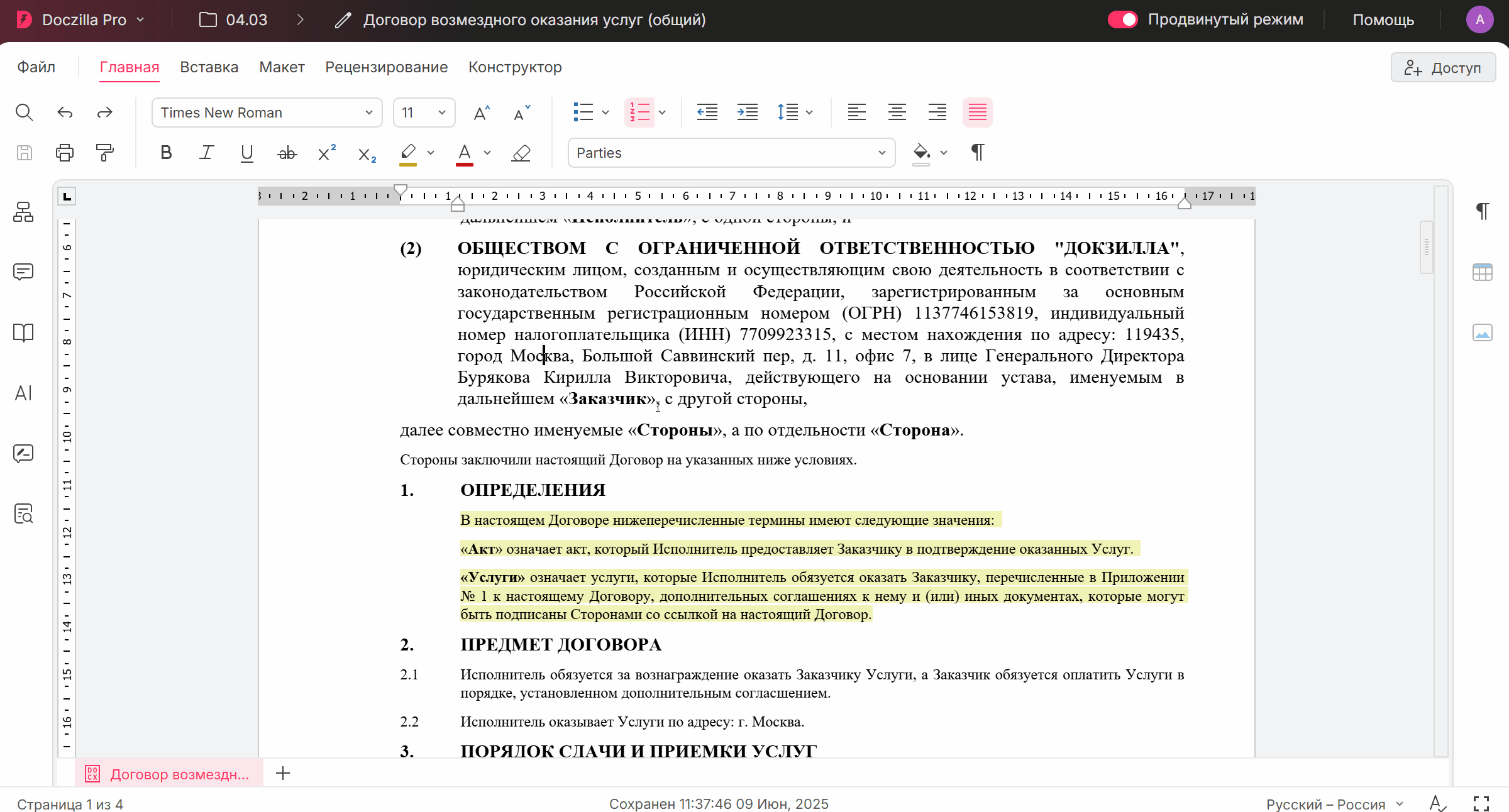Apply strikethrough formatting
Image resolution: width=1509 pixels, height=812 pixels.
(x=287, y=153)
